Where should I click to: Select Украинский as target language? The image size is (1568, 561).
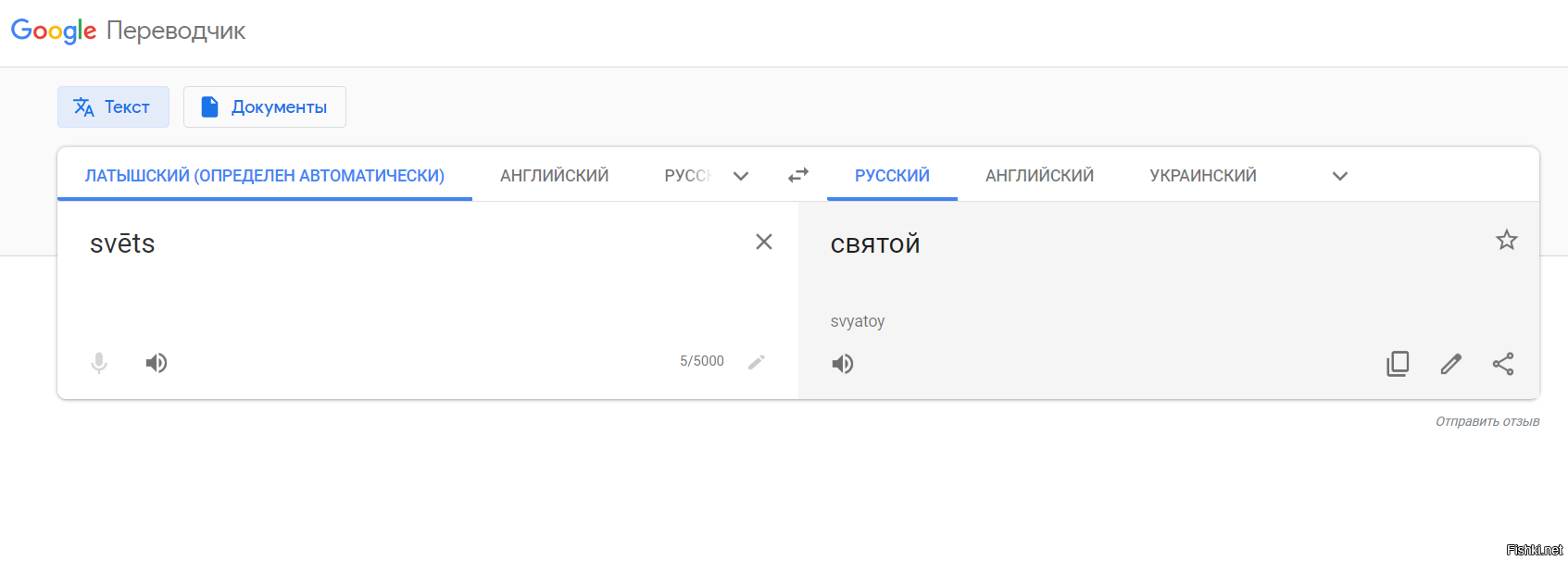click(1203, 176)
